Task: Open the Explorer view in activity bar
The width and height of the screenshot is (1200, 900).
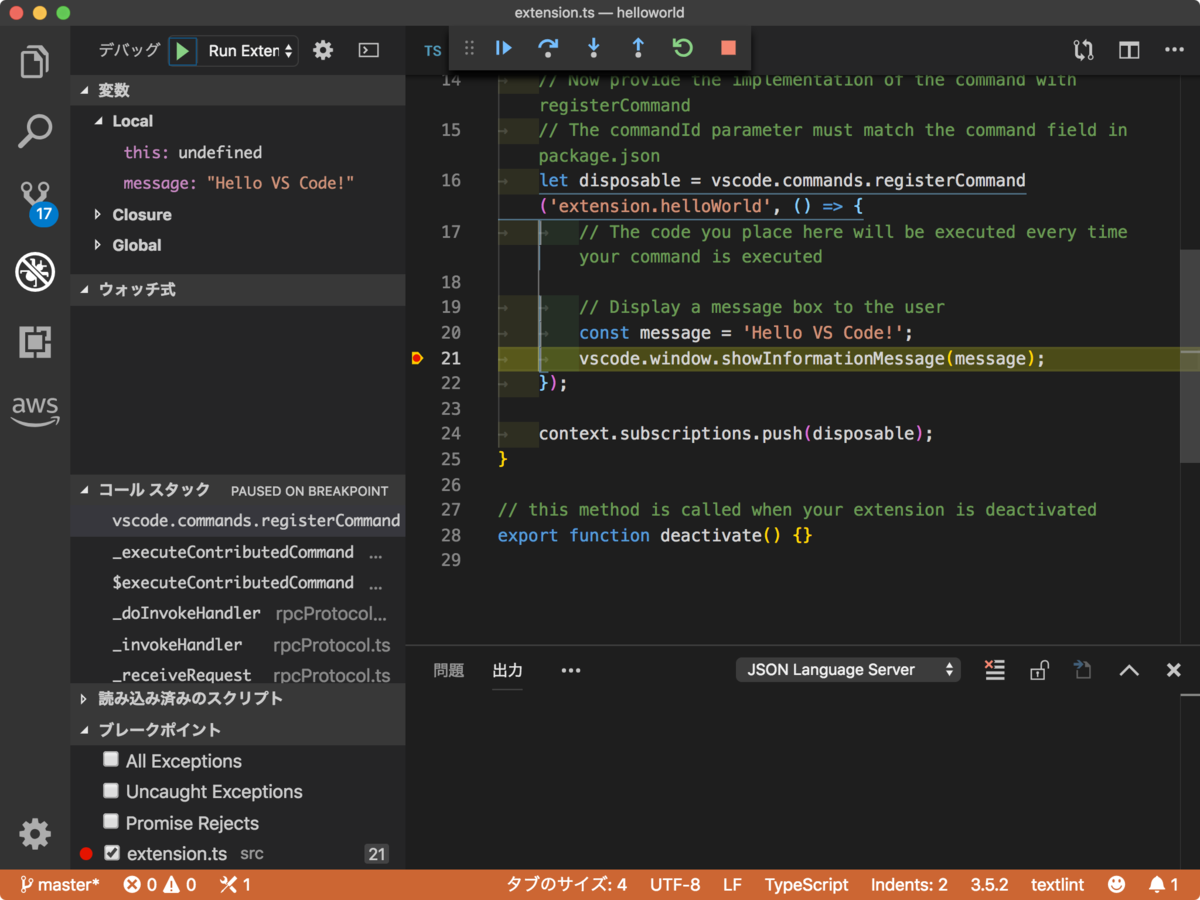Action: 35,62
